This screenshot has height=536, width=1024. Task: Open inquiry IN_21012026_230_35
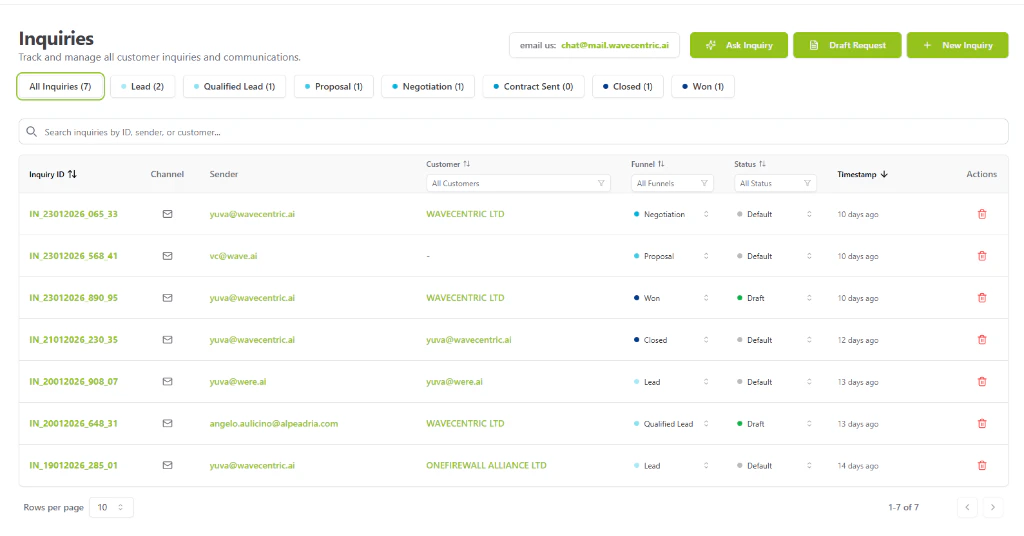click(73, 339)
